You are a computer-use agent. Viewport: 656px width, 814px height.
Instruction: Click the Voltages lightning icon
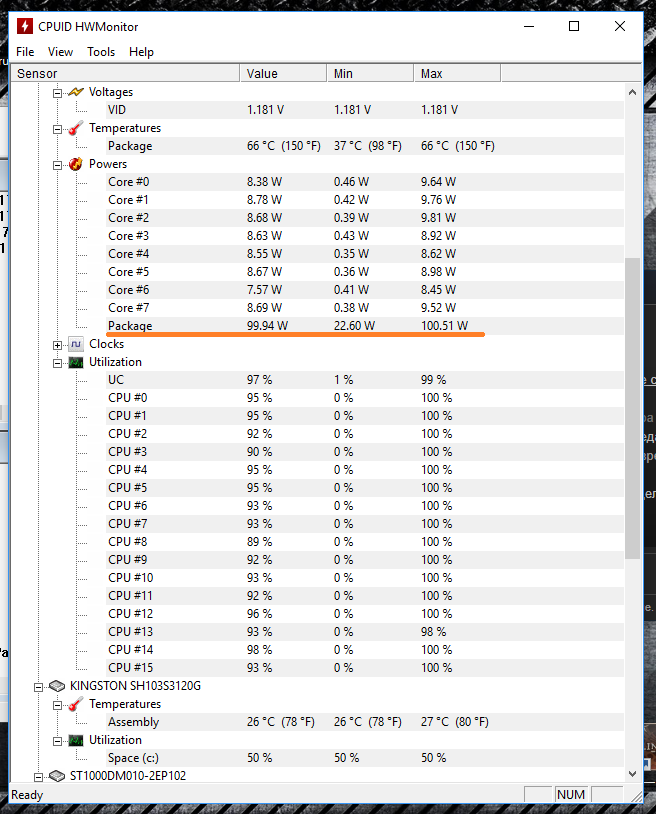[x=76, y=92]
